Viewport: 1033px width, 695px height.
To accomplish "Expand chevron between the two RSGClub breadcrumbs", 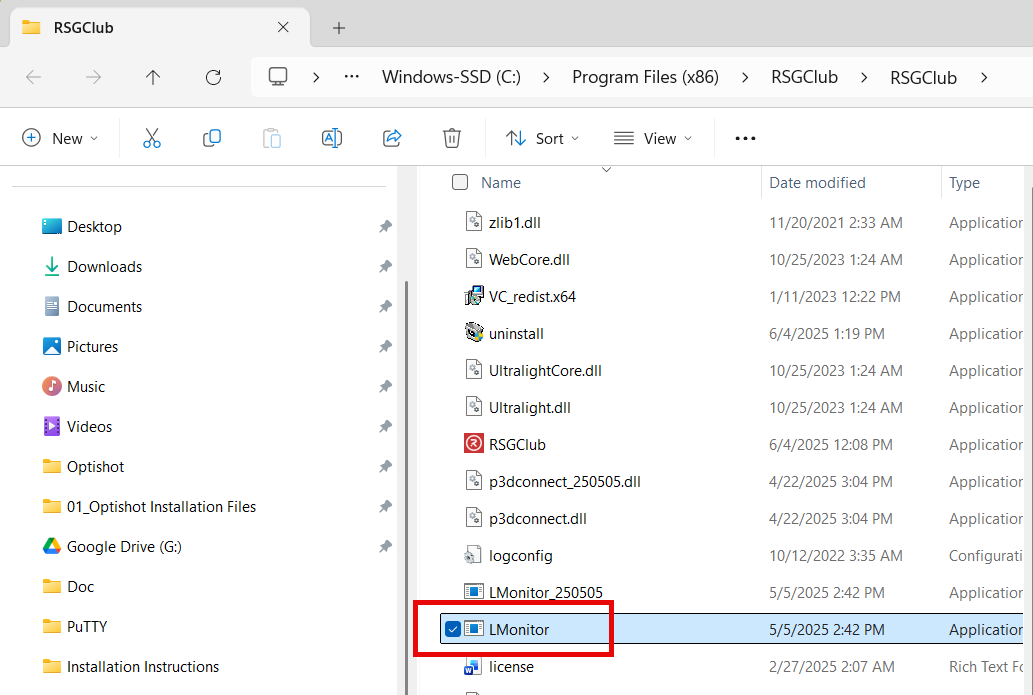I will tap(864, 78).
